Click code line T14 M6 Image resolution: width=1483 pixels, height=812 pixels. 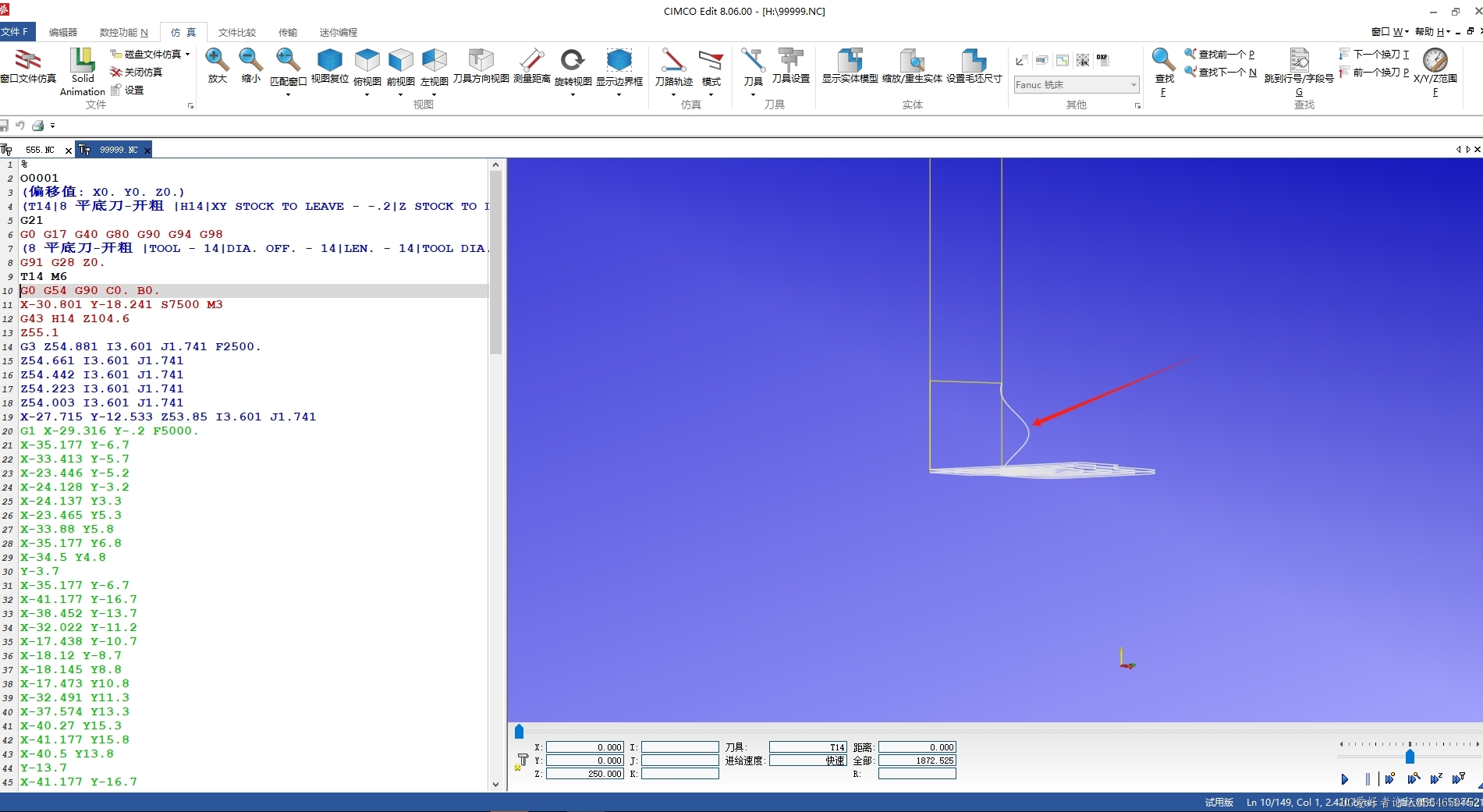click(44, 276)
